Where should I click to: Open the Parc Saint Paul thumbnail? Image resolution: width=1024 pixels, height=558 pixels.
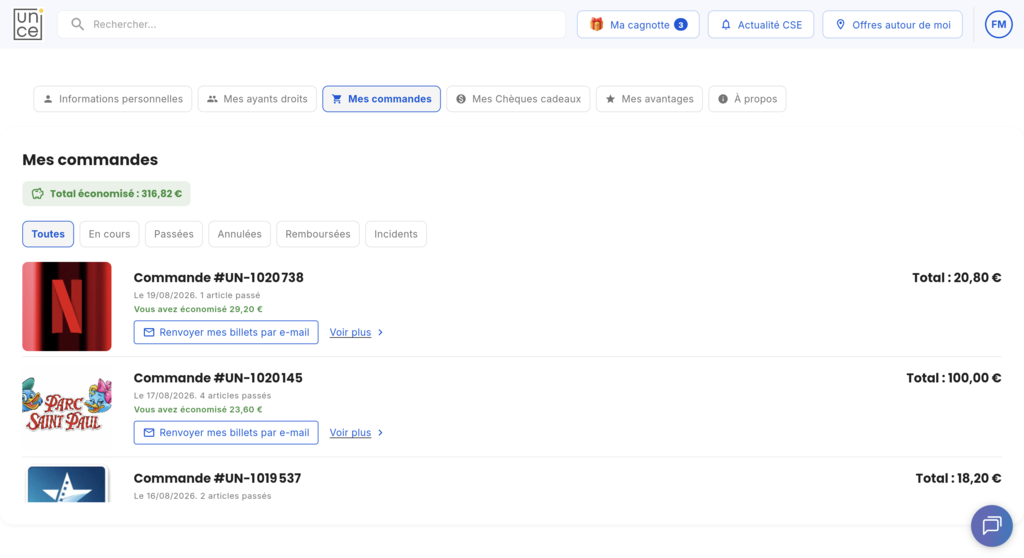click(67, 405)
